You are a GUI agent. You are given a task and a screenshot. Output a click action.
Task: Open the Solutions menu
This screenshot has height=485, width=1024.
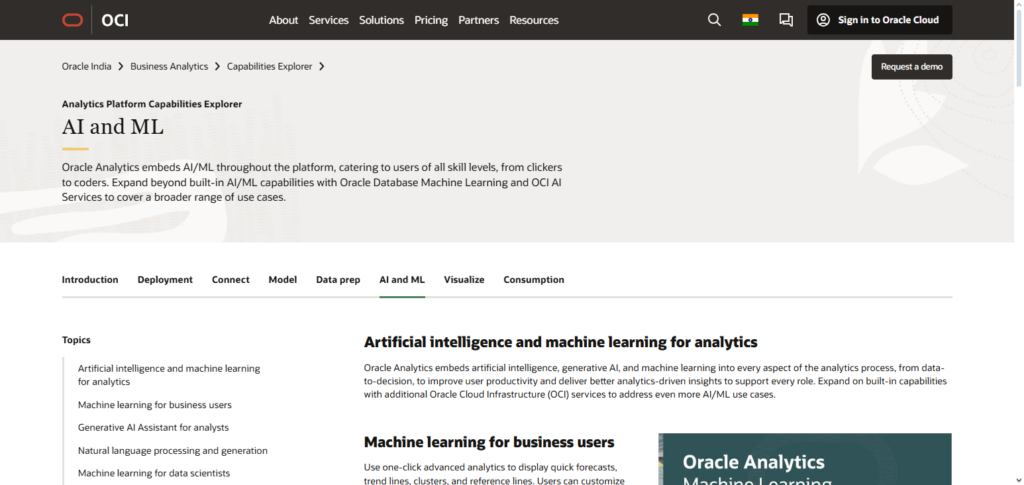point(381,20)
